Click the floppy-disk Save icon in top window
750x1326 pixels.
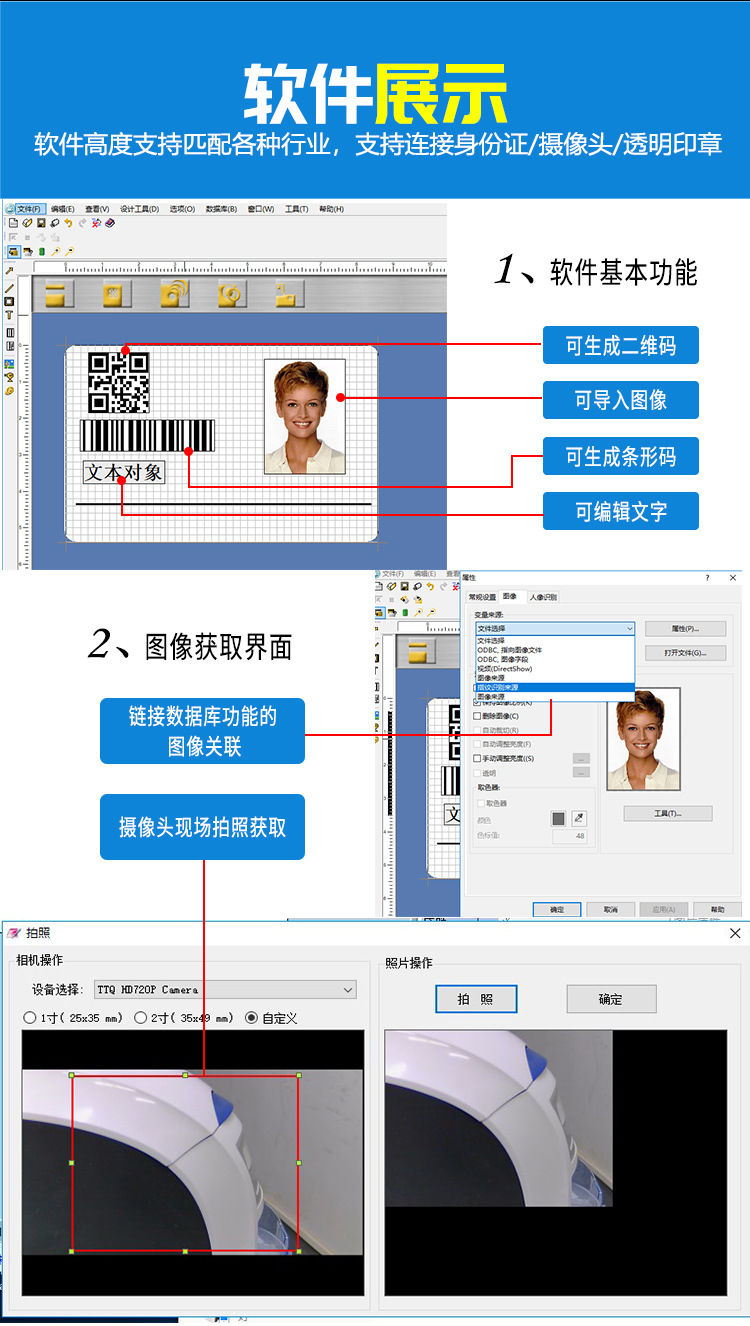point(41,223)
